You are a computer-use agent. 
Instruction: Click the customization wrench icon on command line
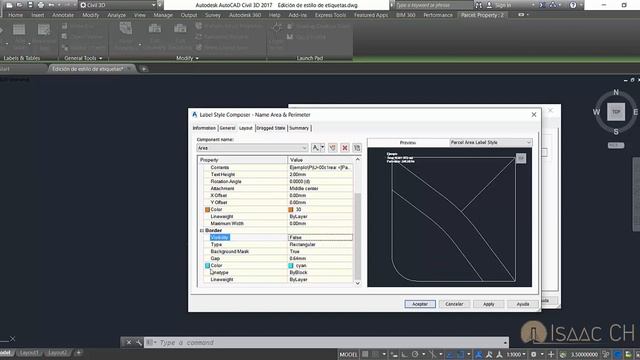coord(138,342)
